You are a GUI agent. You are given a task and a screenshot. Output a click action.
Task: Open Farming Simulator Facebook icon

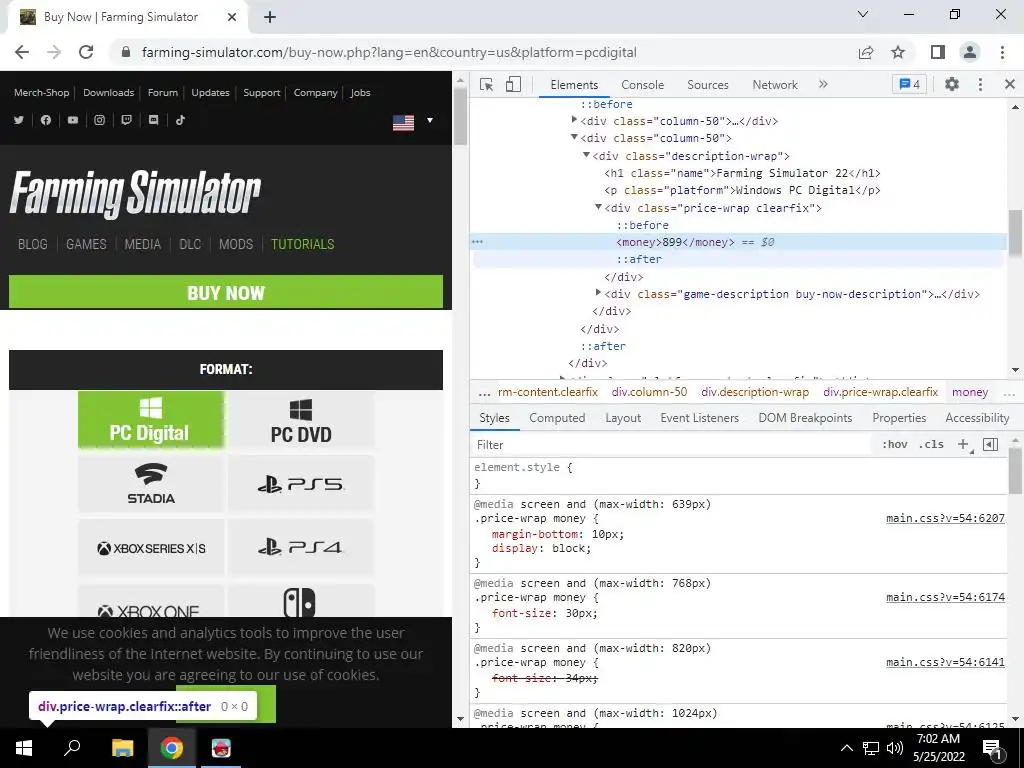[x=46, y=120]
